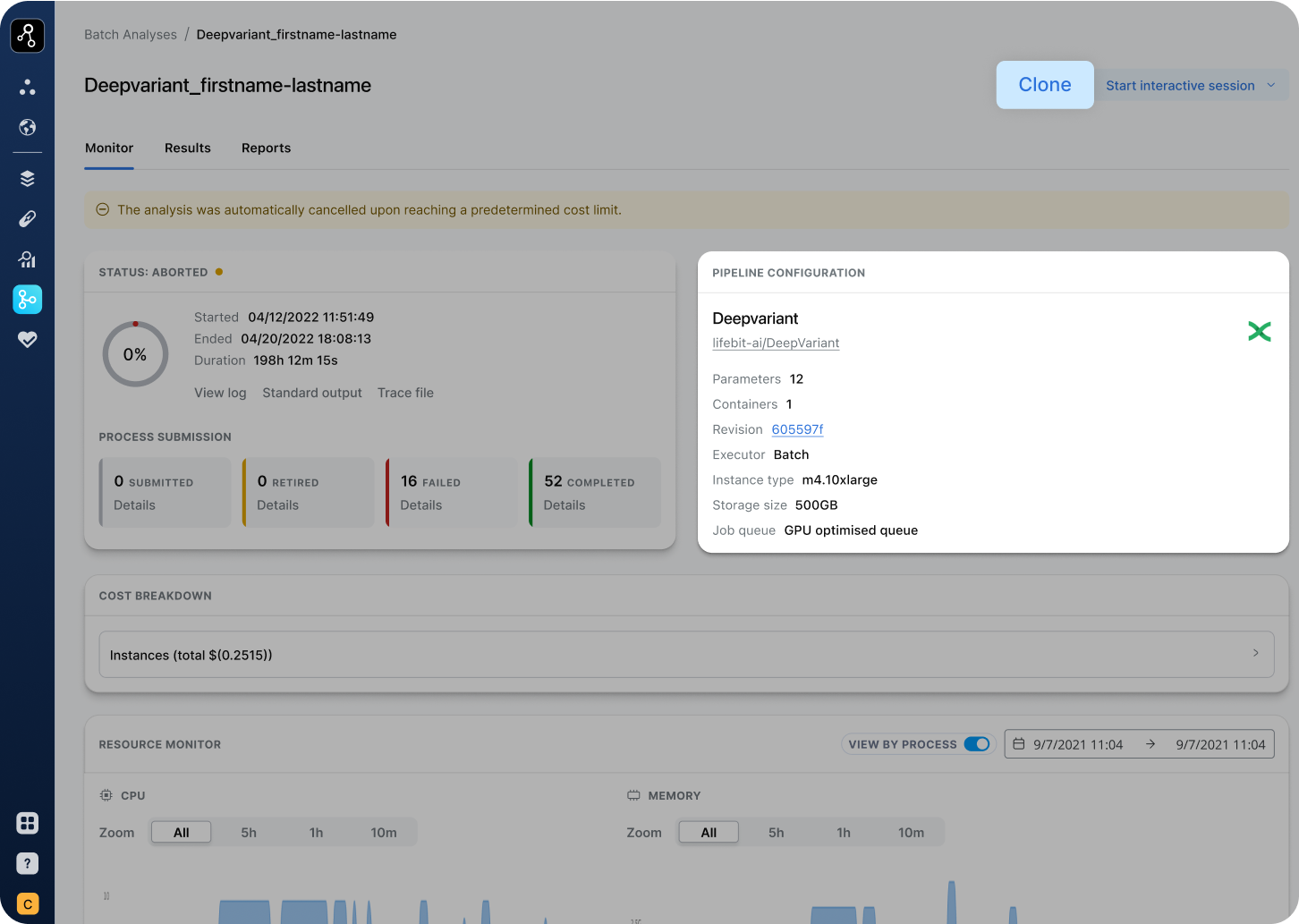
Task: Select Memory zoom All option
Action: coord(709,832)
